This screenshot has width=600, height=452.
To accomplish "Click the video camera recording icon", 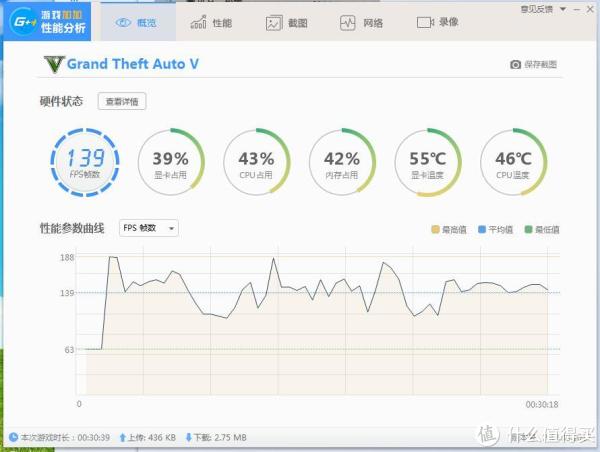I will click(x=425, y=23).
